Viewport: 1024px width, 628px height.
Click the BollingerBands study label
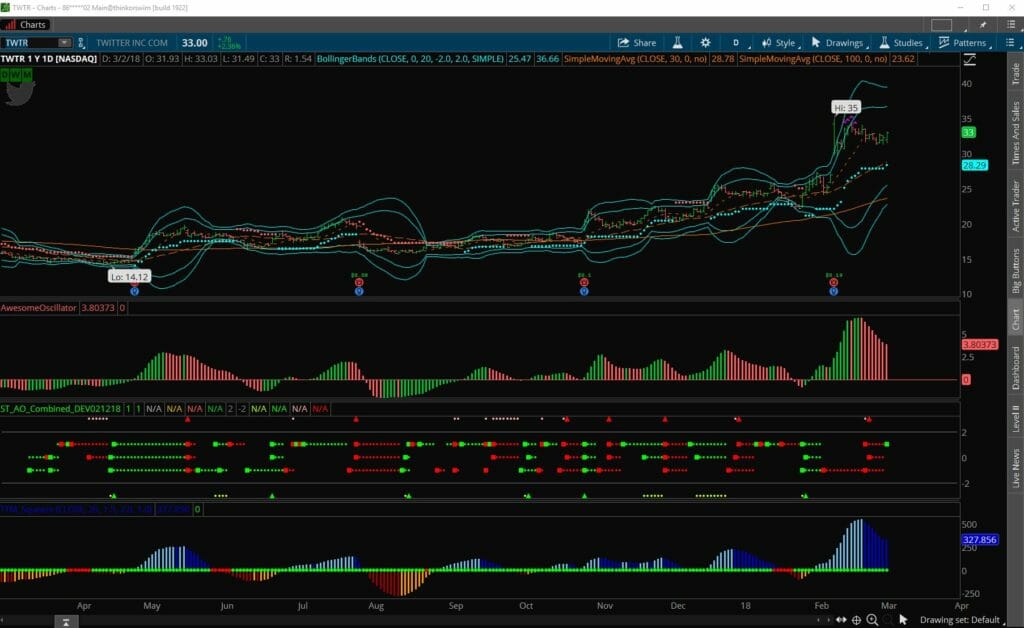tap(410, 59)
